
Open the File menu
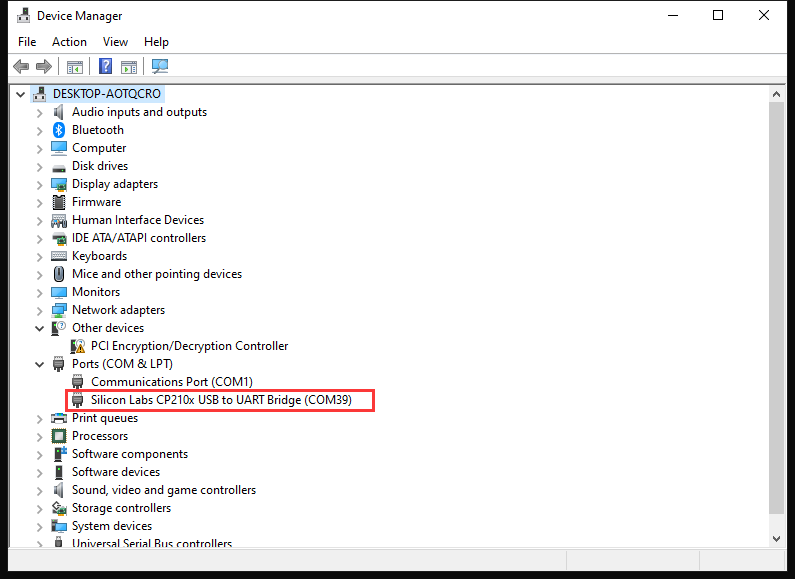click(x=27, y=42)
